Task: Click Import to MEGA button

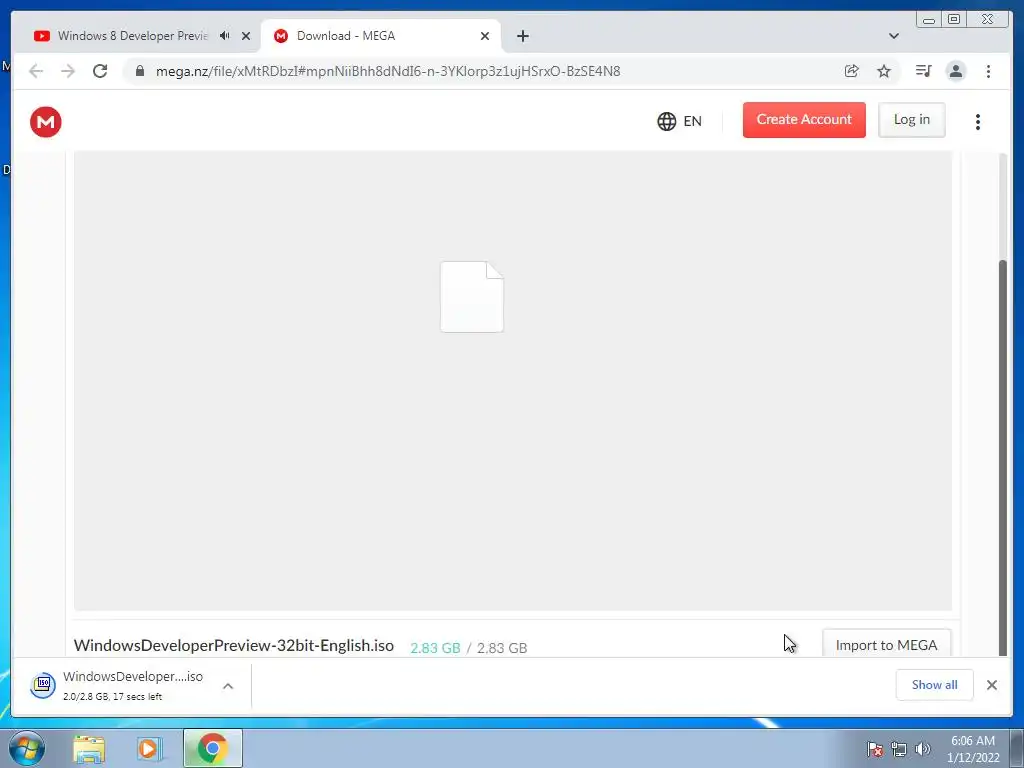Action: (x=886, y=645)
